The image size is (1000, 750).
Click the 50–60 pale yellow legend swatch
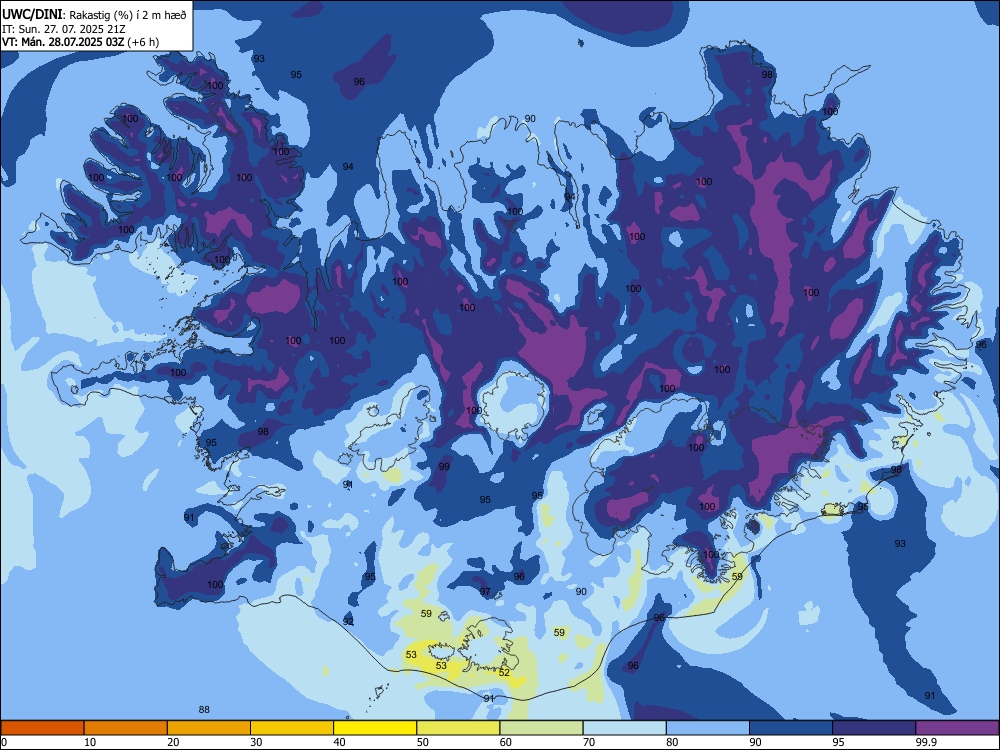tap(458, 728)
